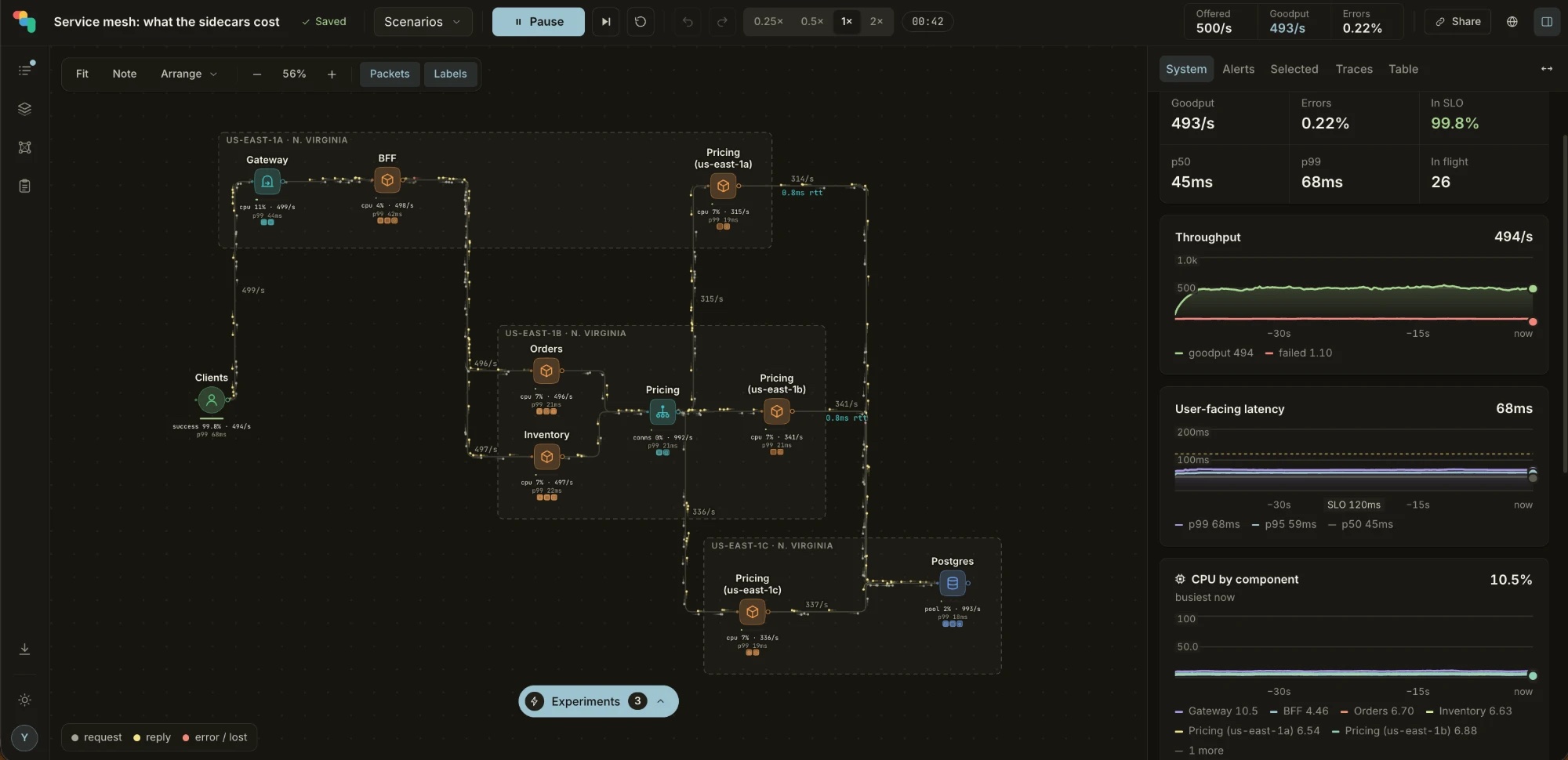
Task: Click the step-forward playback icon
Action: pos(605,22)
